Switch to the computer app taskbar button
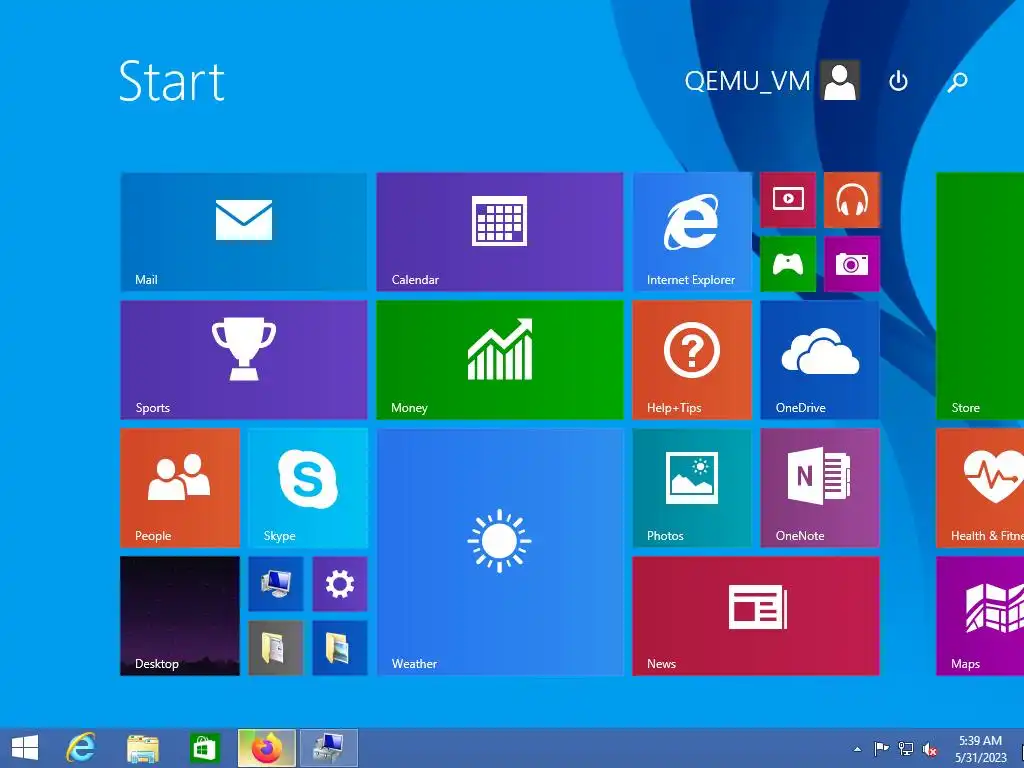The height and width of the screenshot is (768, 1024). pyautogui.click(x=328, y=748)
